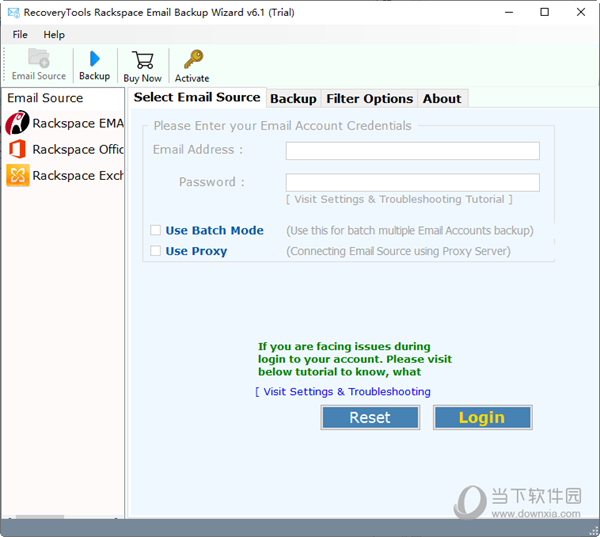Enable Use Proxy checkbox
This screenshot has width=600, height=537.
tap(155, 251)
